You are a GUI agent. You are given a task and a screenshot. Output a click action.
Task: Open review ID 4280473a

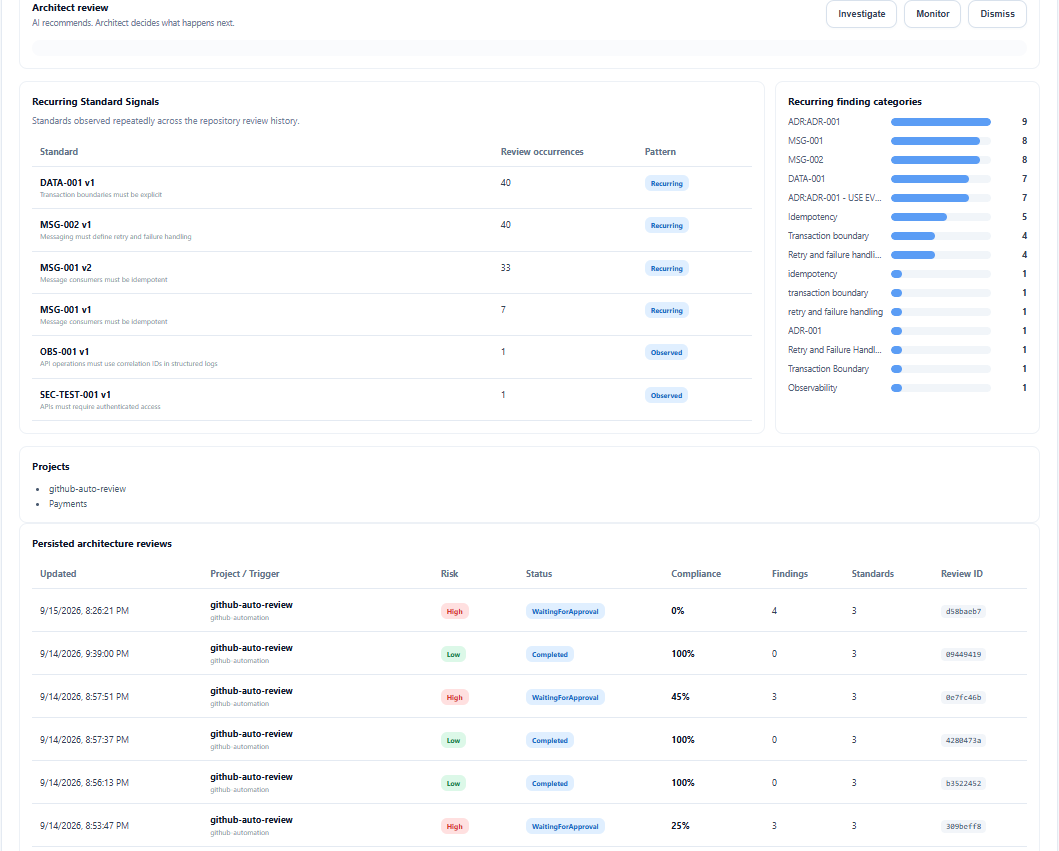[x=963, y=740]
